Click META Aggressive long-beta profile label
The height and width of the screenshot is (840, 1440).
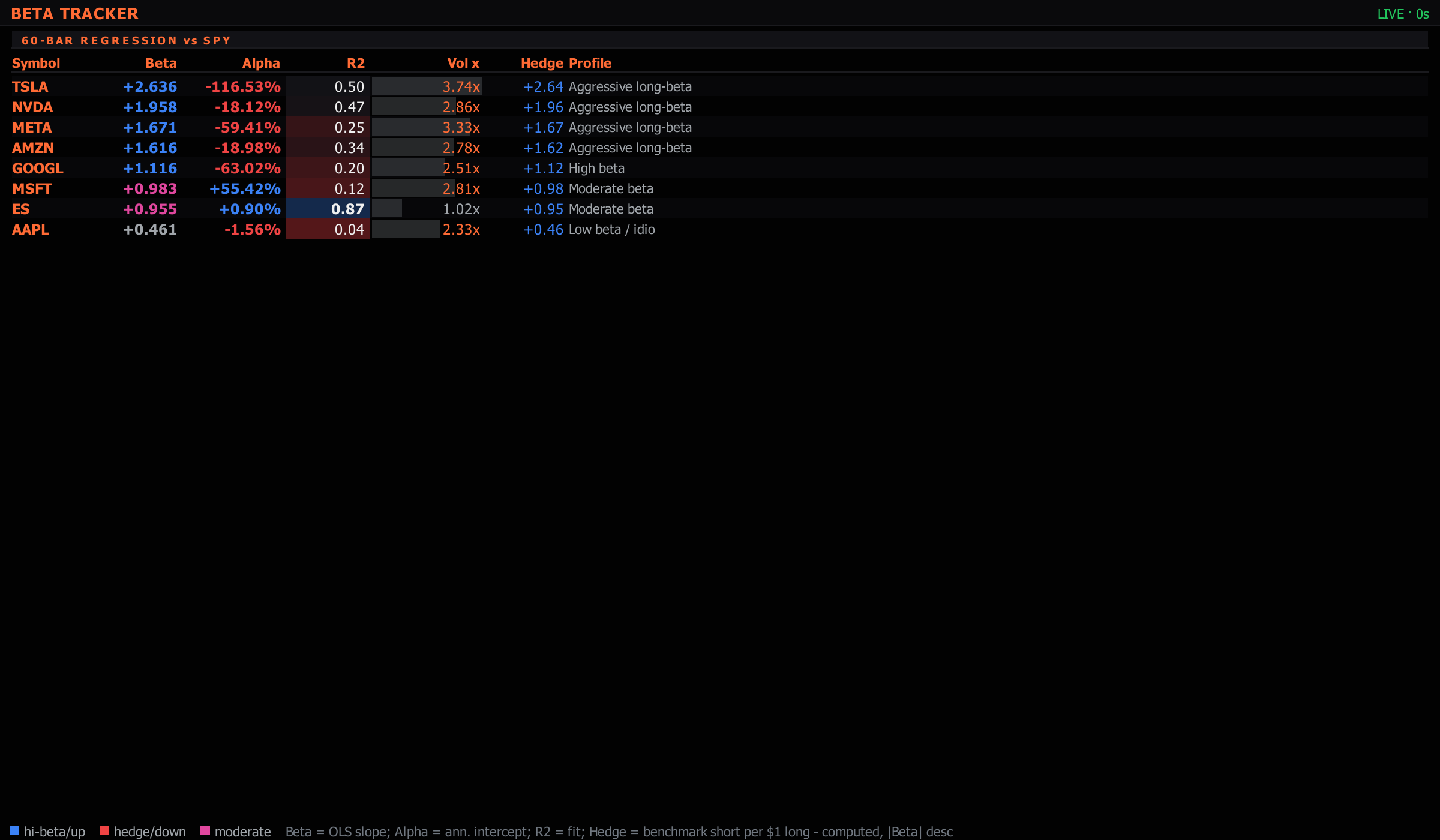coord(630,127)
